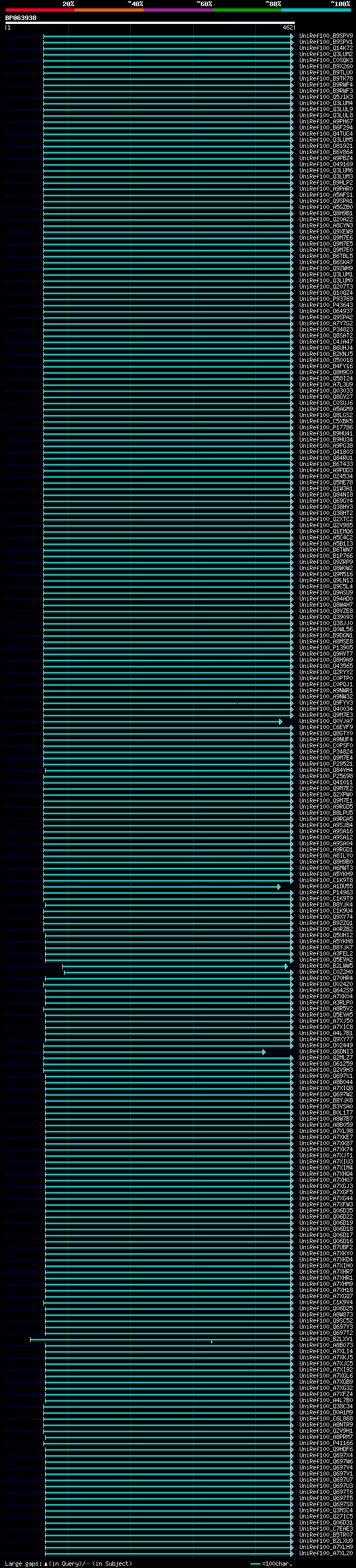Select the label UniRef100_B6F294
The height and width of the screenshot is (1568, 356).
[325, 128]
